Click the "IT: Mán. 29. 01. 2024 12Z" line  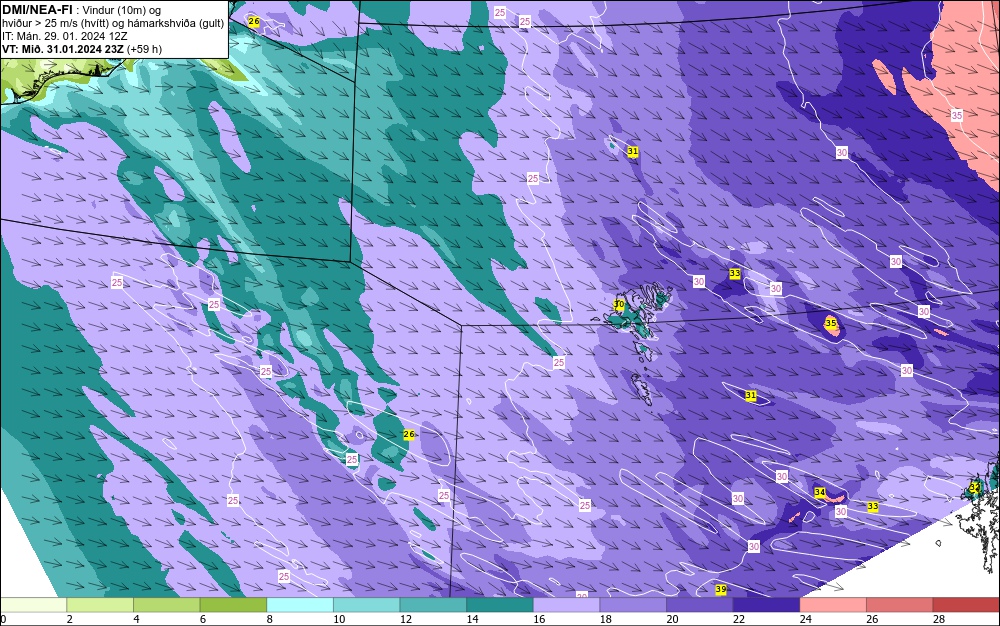pos(64,36)
